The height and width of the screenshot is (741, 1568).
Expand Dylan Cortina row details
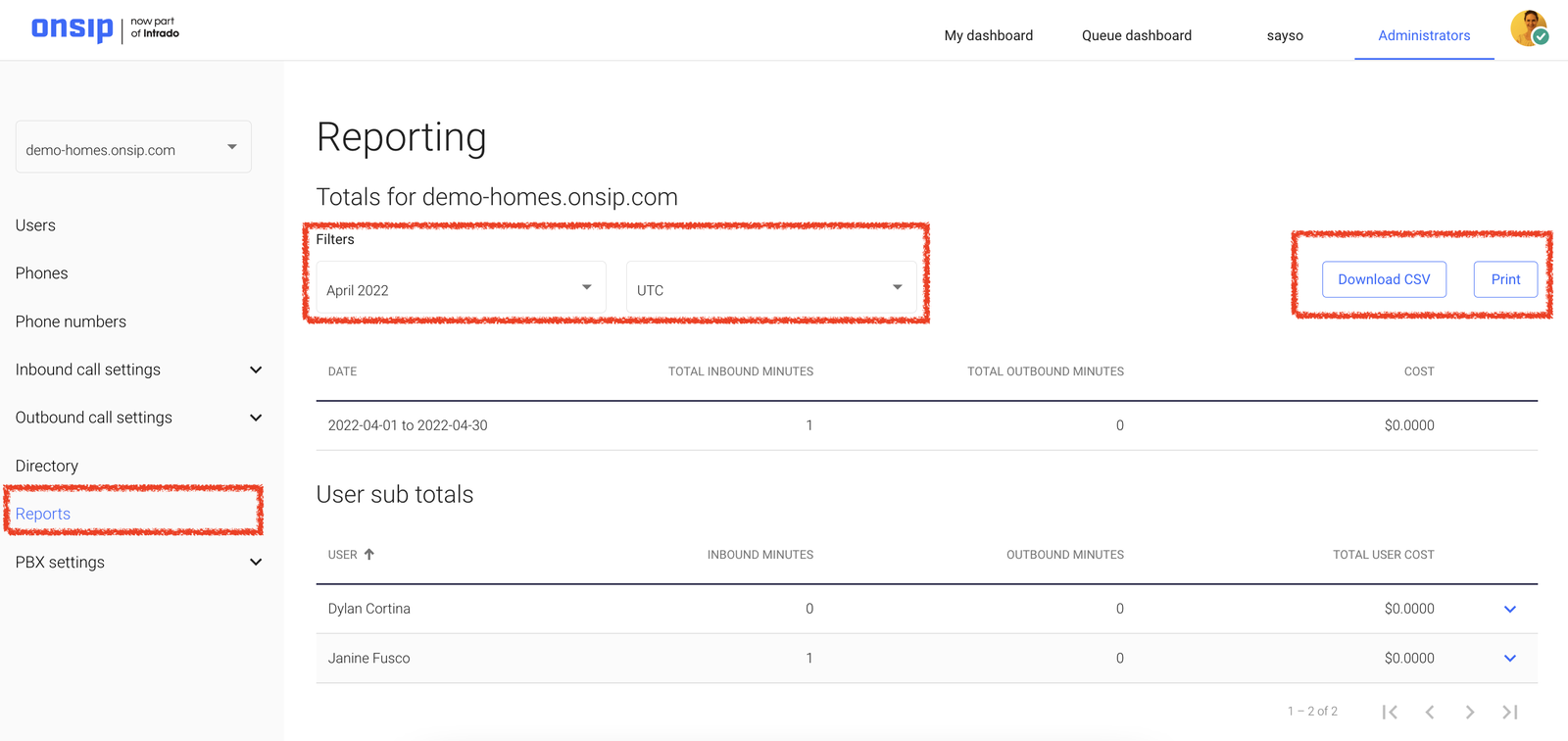[1510, 609]
